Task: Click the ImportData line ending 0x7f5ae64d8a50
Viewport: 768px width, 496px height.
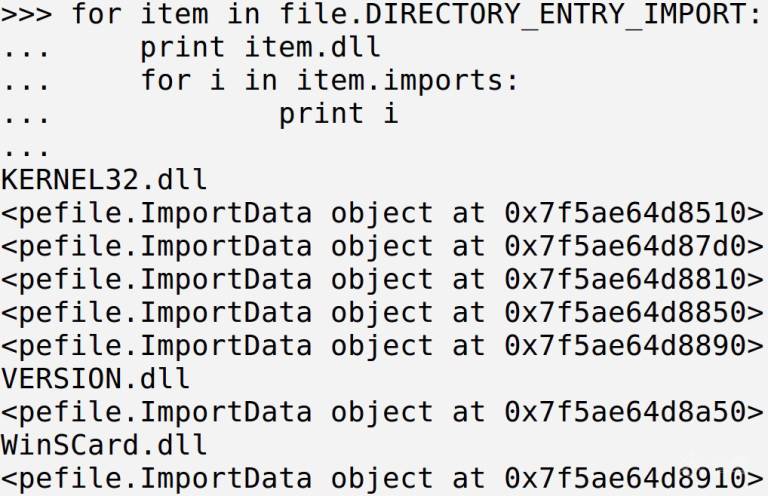Action: [x=382, y=412]
